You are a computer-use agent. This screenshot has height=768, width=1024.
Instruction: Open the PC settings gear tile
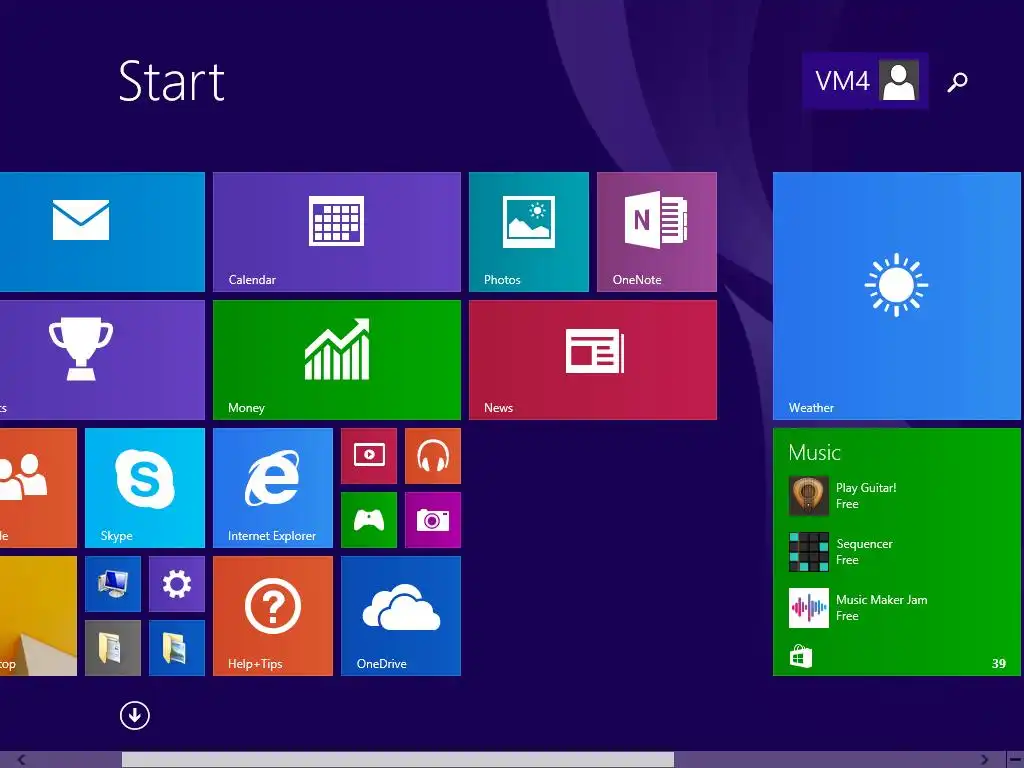click(x=177, y=584)
